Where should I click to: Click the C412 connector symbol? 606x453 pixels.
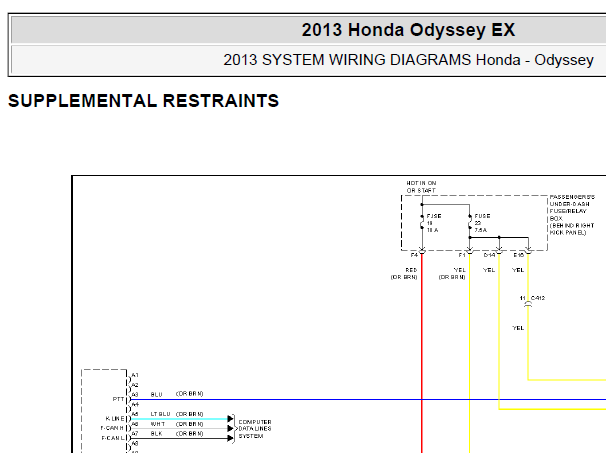[x=528, y=305]
